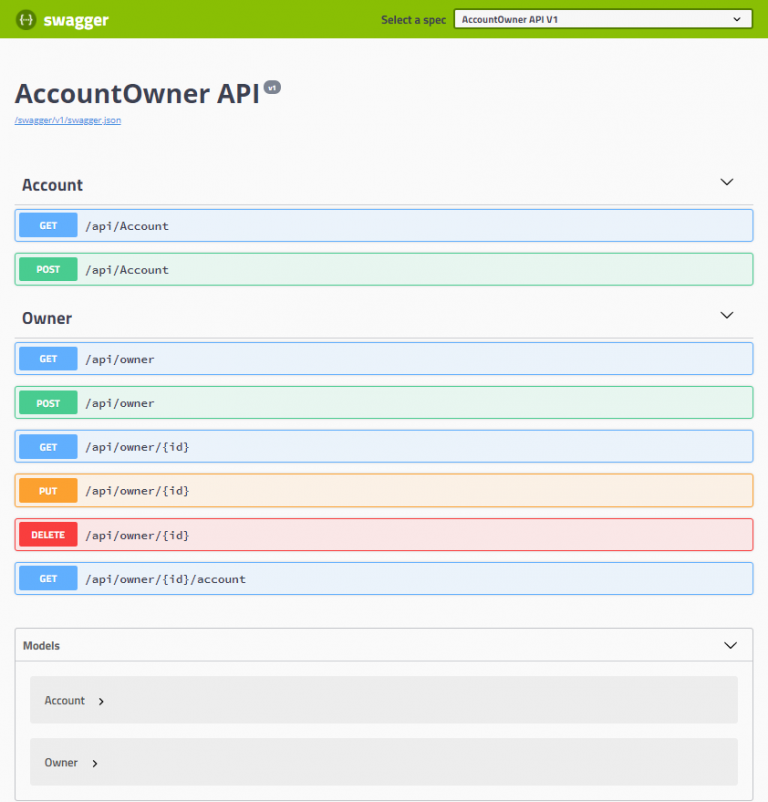Open the Select a spec dropdown
The width and height of the screenshot is (768, 802).
click(x=602, y=19)
